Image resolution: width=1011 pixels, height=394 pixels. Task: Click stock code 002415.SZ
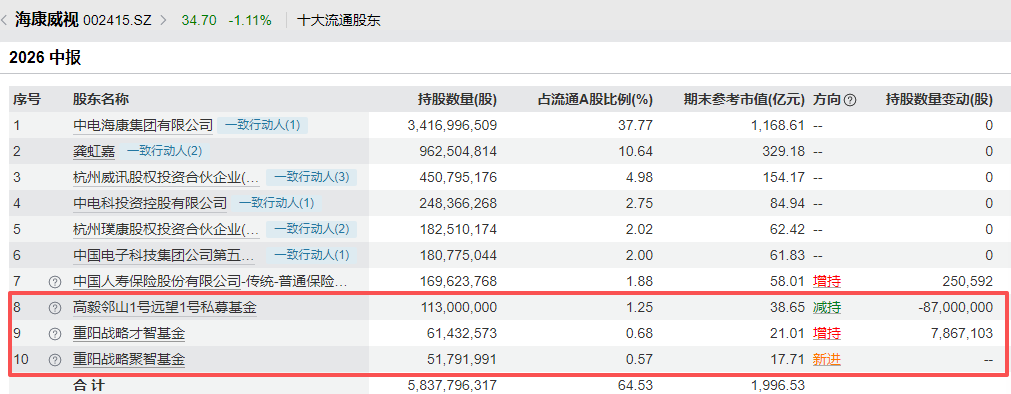(x=117, y=20)
